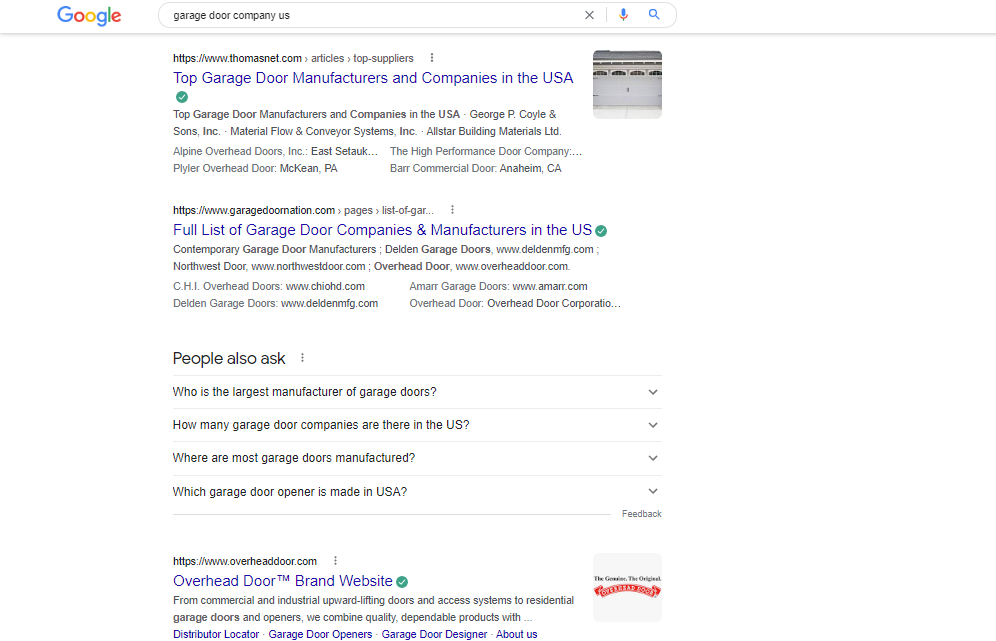
Task: Click 'Delden Garage Doors: www.deldenmfg.com' table entry
Action: (275, 304)
